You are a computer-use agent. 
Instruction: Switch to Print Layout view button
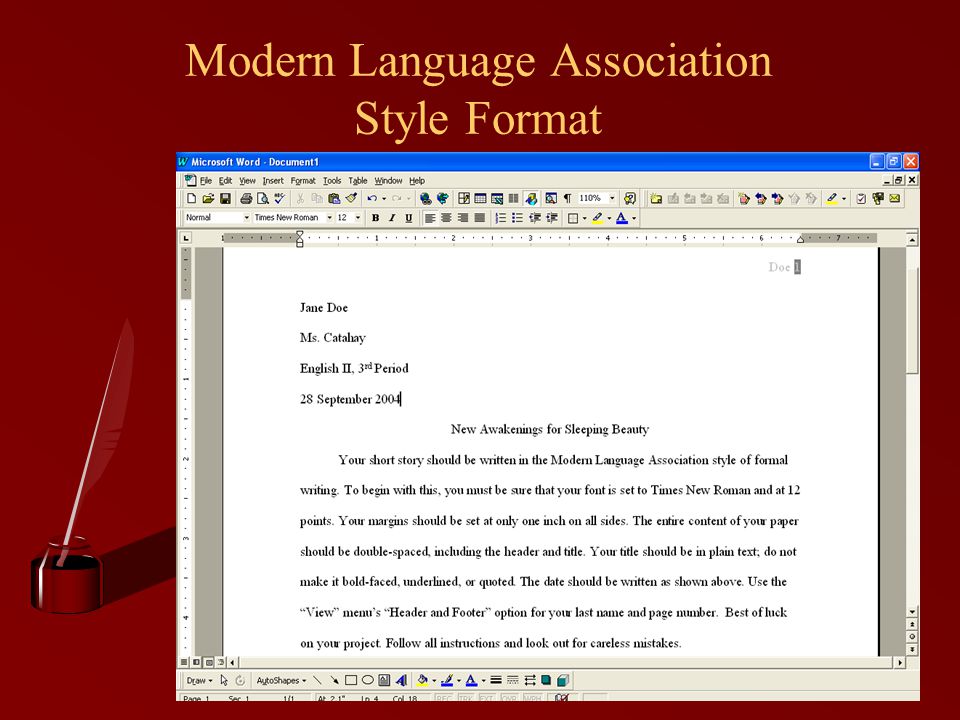pos(209,662)
